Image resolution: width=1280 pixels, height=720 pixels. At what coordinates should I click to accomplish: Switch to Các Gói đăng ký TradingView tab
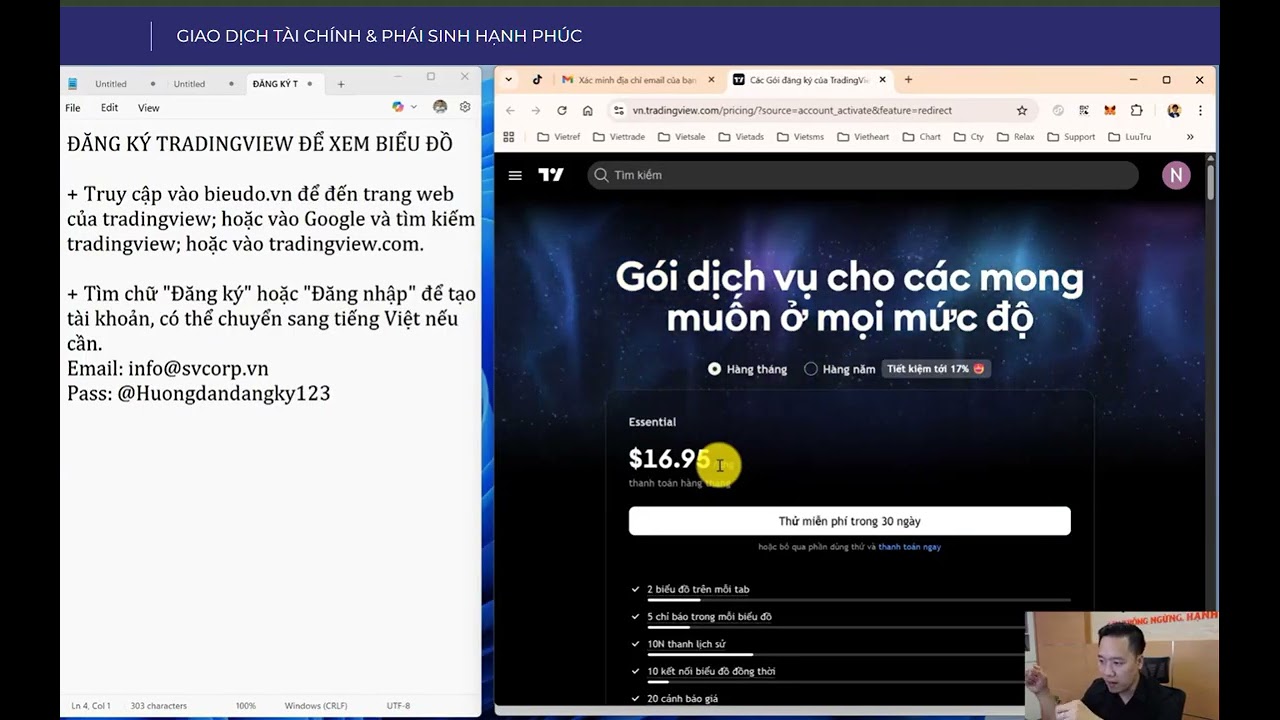[809, 80]
